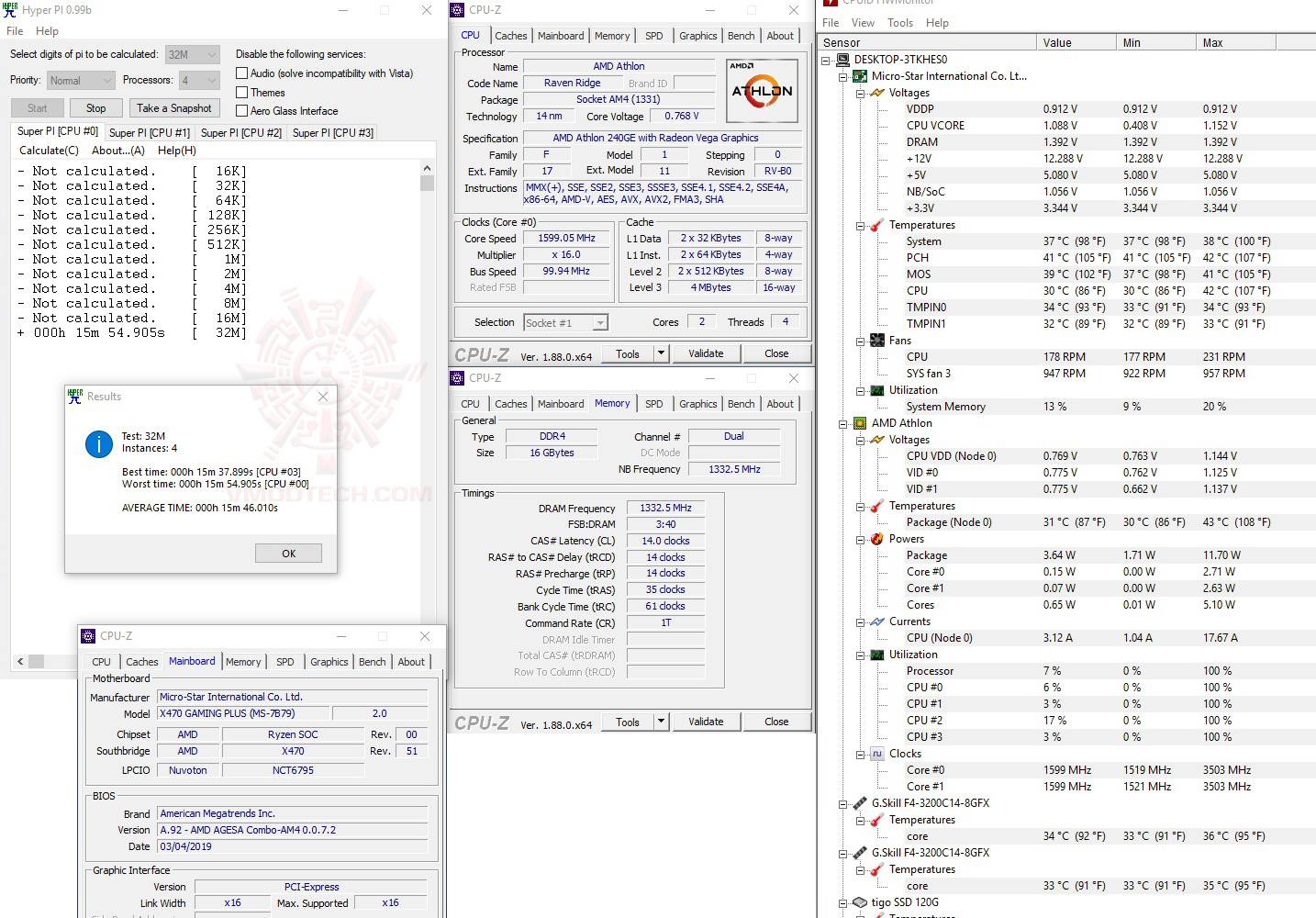Click the drive icon beside tigo SSD 120G
1316x918 pixels.
860,902
